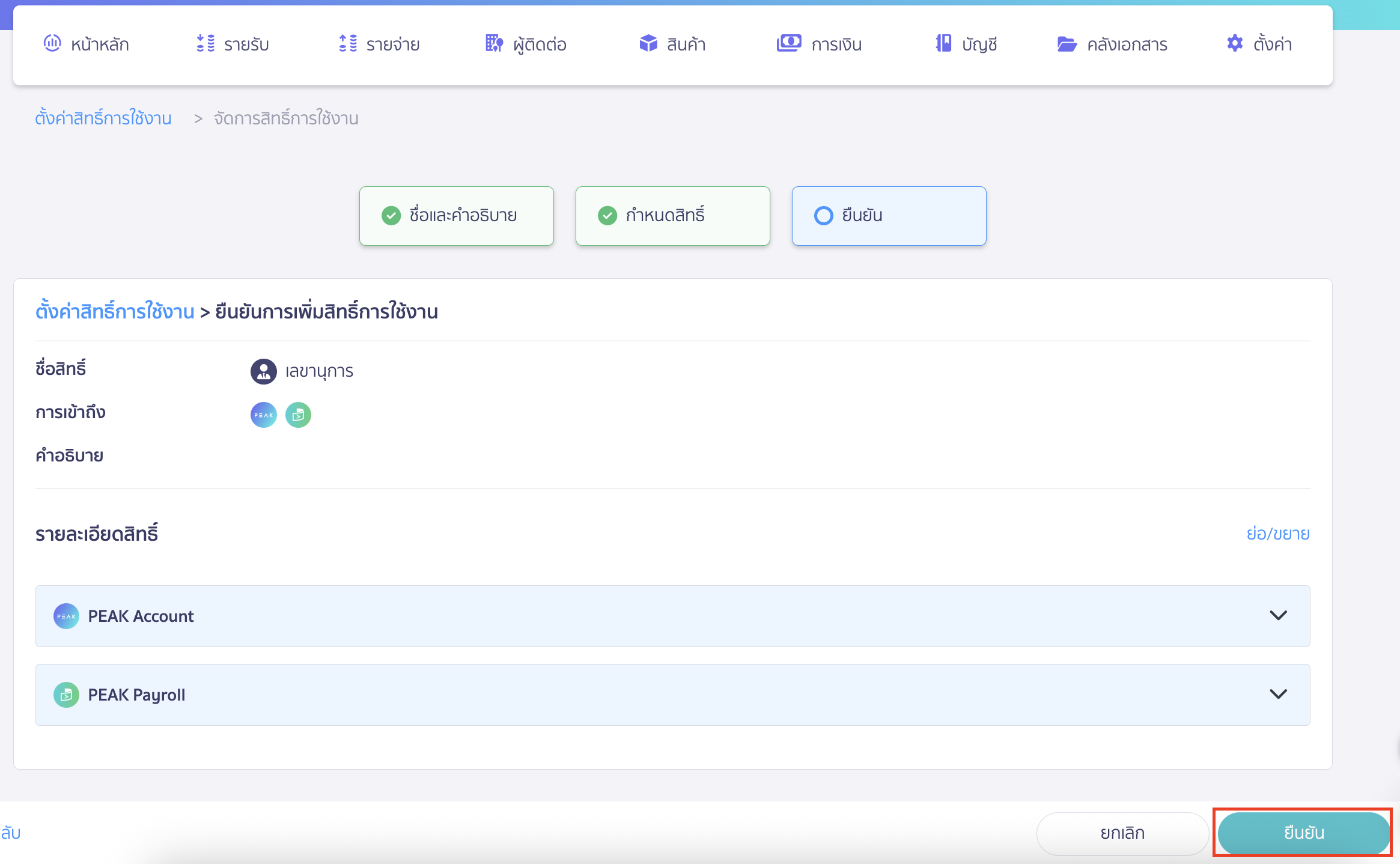Image resolution: width=1400 pixels, height=864 pixels.
Task: Click the ยกเลิก cancel button
Action: (1122, 833)
